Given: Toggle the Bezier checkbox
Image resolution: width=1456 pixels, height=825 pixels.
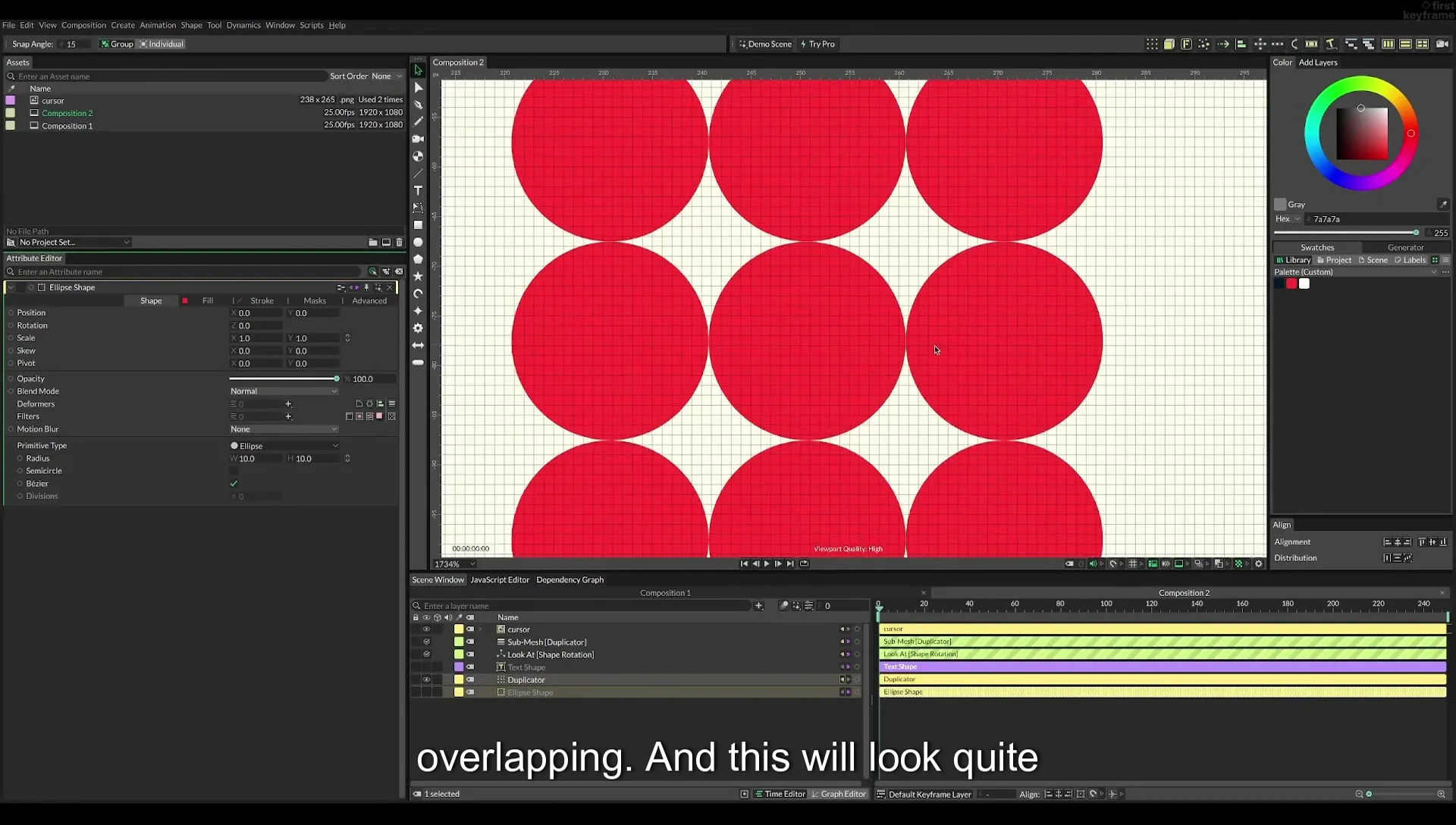Looking at the screenshot, I should pyautogui.click(x=234, y=484).
